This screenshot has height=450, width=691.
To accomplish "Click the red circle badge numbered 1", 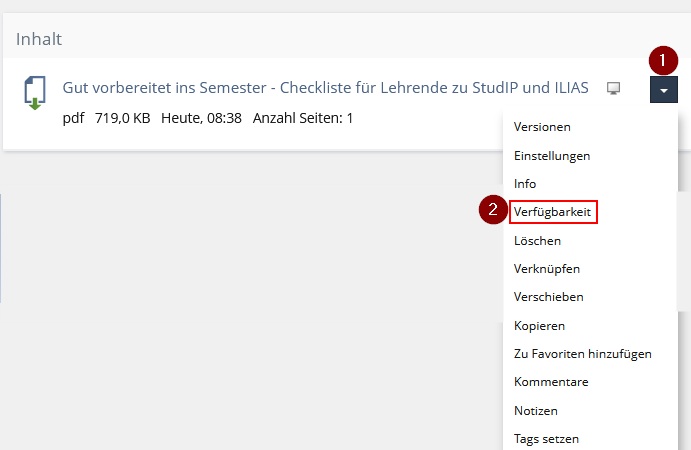I will tap(662, 60).
